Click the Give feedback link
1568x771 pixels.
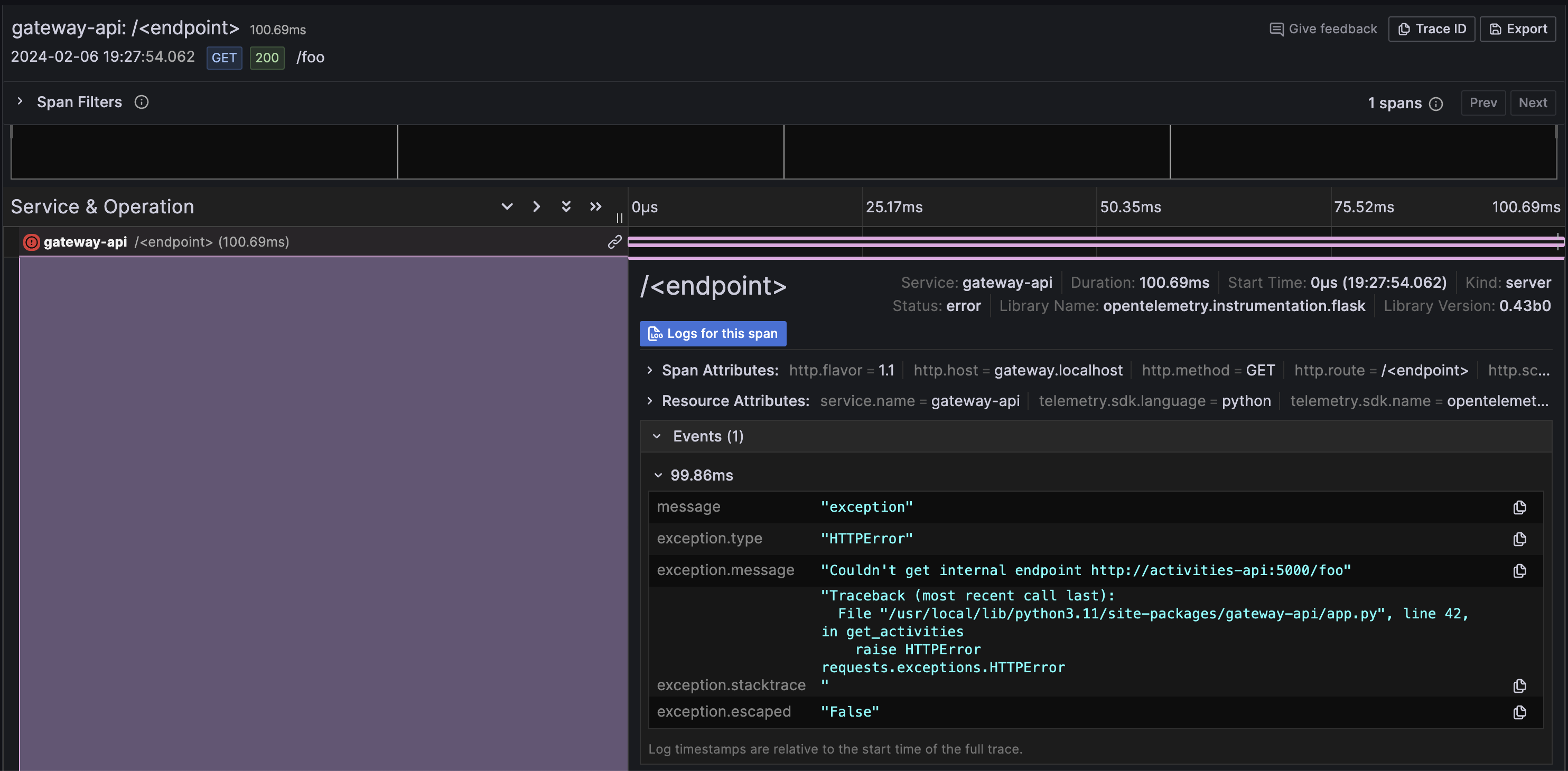[1323, 29]
